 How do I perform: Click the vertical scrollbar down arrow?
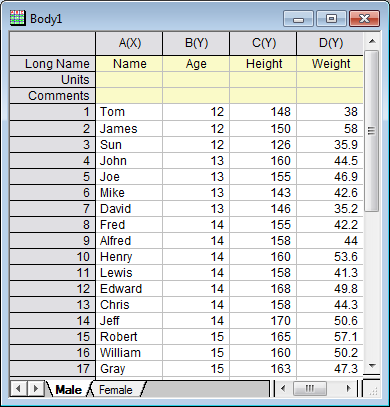point(372,366)
